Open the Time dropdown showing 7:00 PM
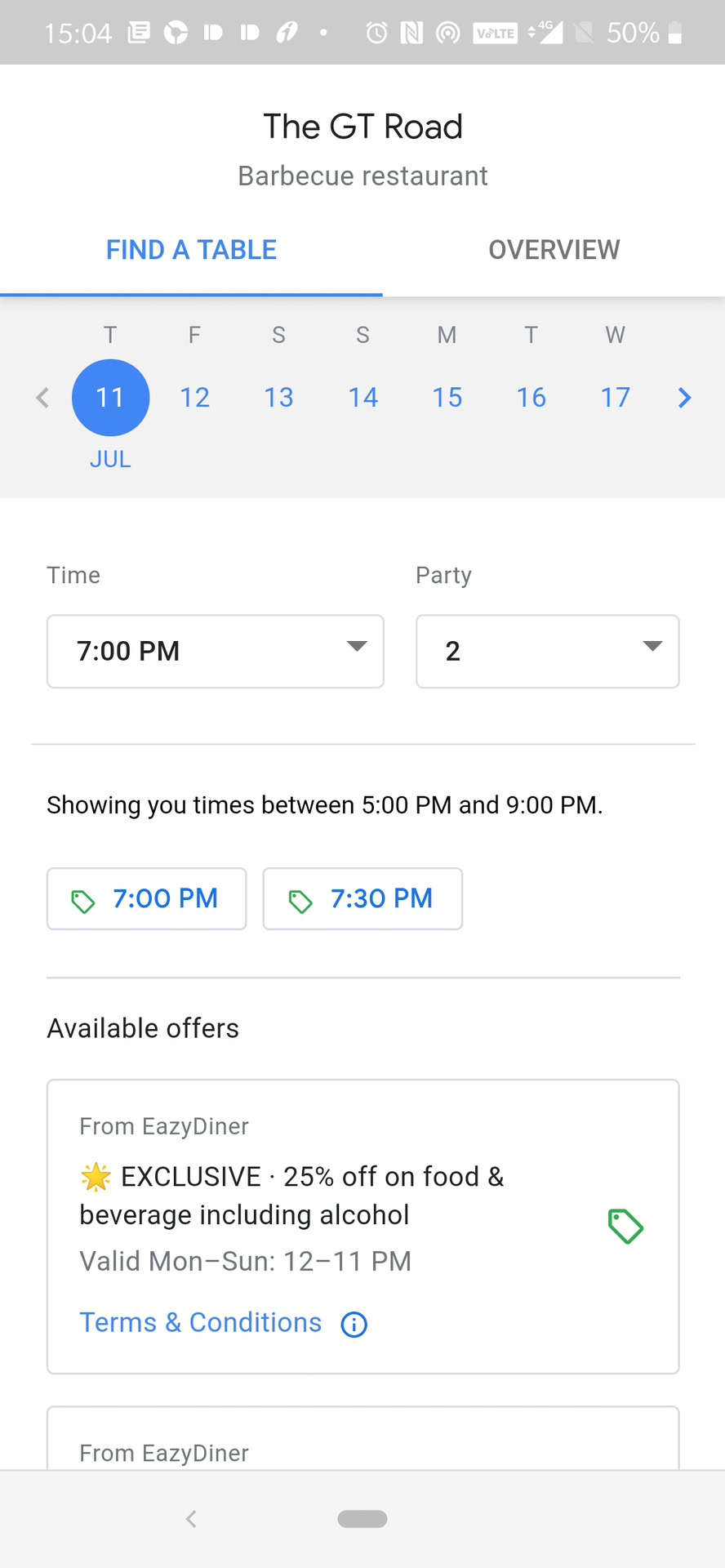 216,651
